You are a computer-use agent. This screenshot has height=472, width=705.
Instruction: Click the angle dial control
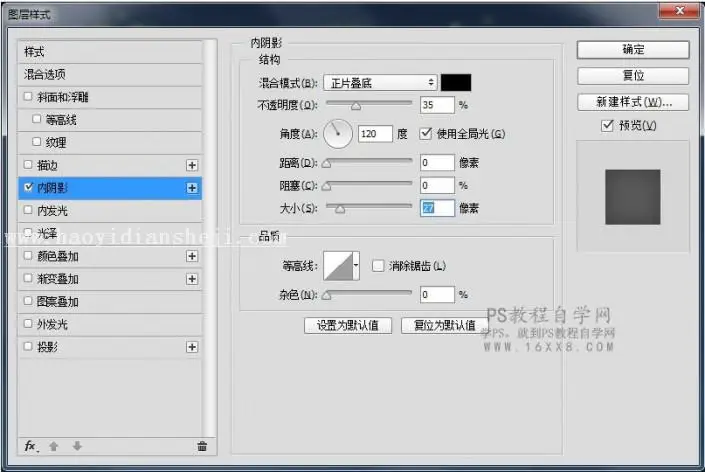click(338, 134)
